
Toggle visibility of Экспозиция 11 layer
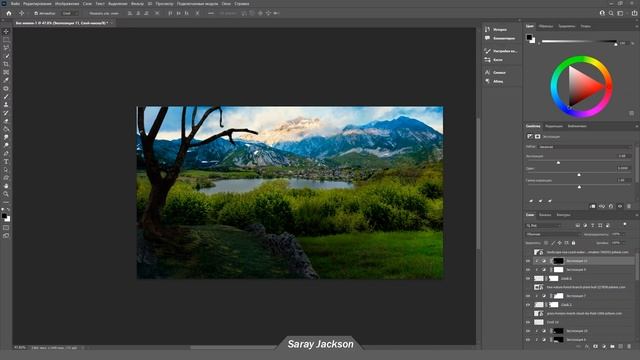click(528, 261)
